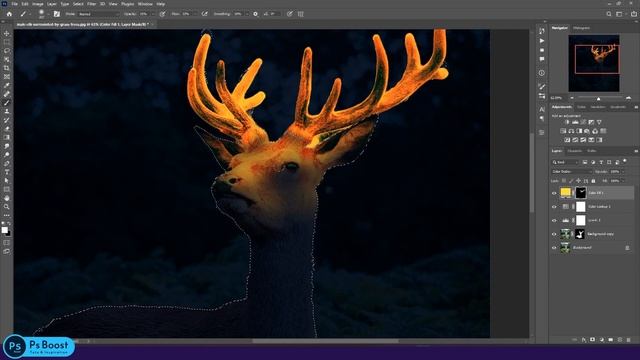Select the Dodge tool
Image resolution: width=640 pixels, height=360 pixels.
7,155
